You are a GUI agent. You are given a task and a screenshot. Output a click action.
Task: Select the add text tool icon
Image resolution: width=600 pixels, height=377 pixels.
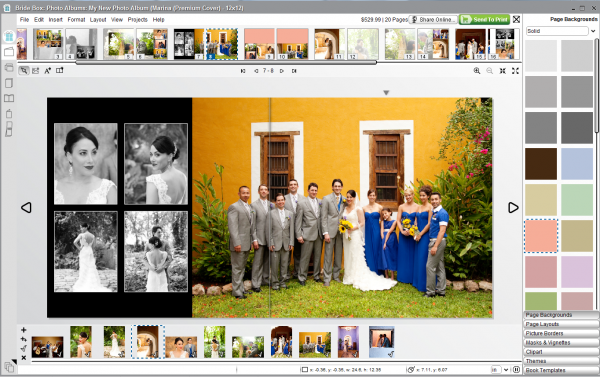pyautogui.click(x=47, y=70)
